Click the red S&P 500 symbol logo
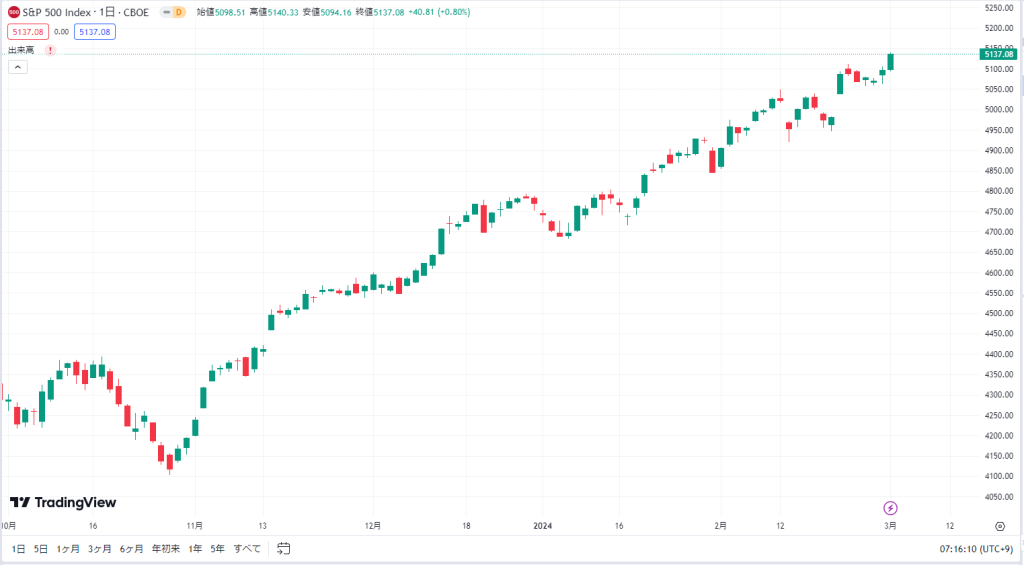This screenshot has height=565, width=1024. point(14,12)
